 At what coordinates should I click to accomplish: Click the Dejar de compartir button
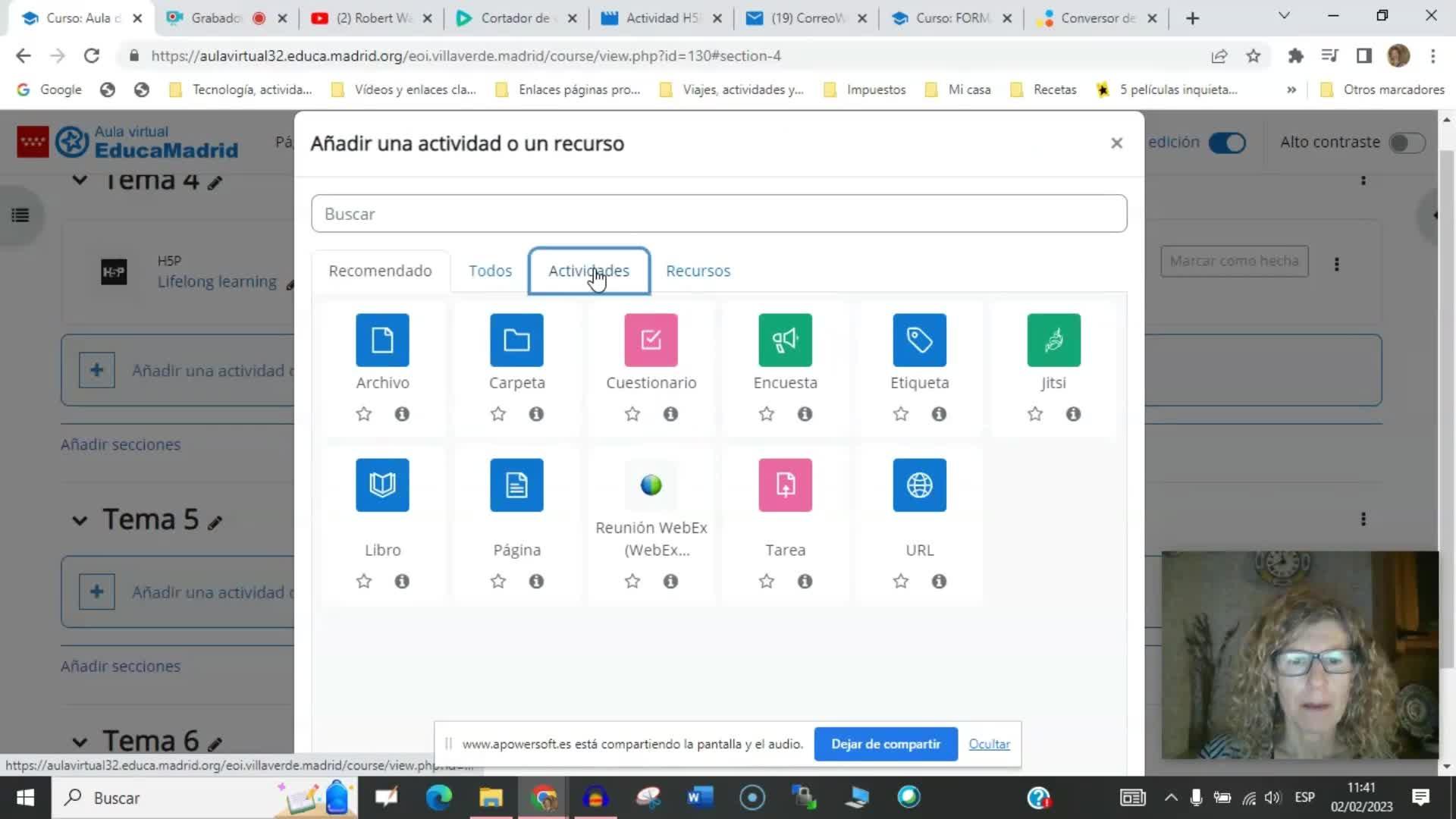(x=885, y=744)
